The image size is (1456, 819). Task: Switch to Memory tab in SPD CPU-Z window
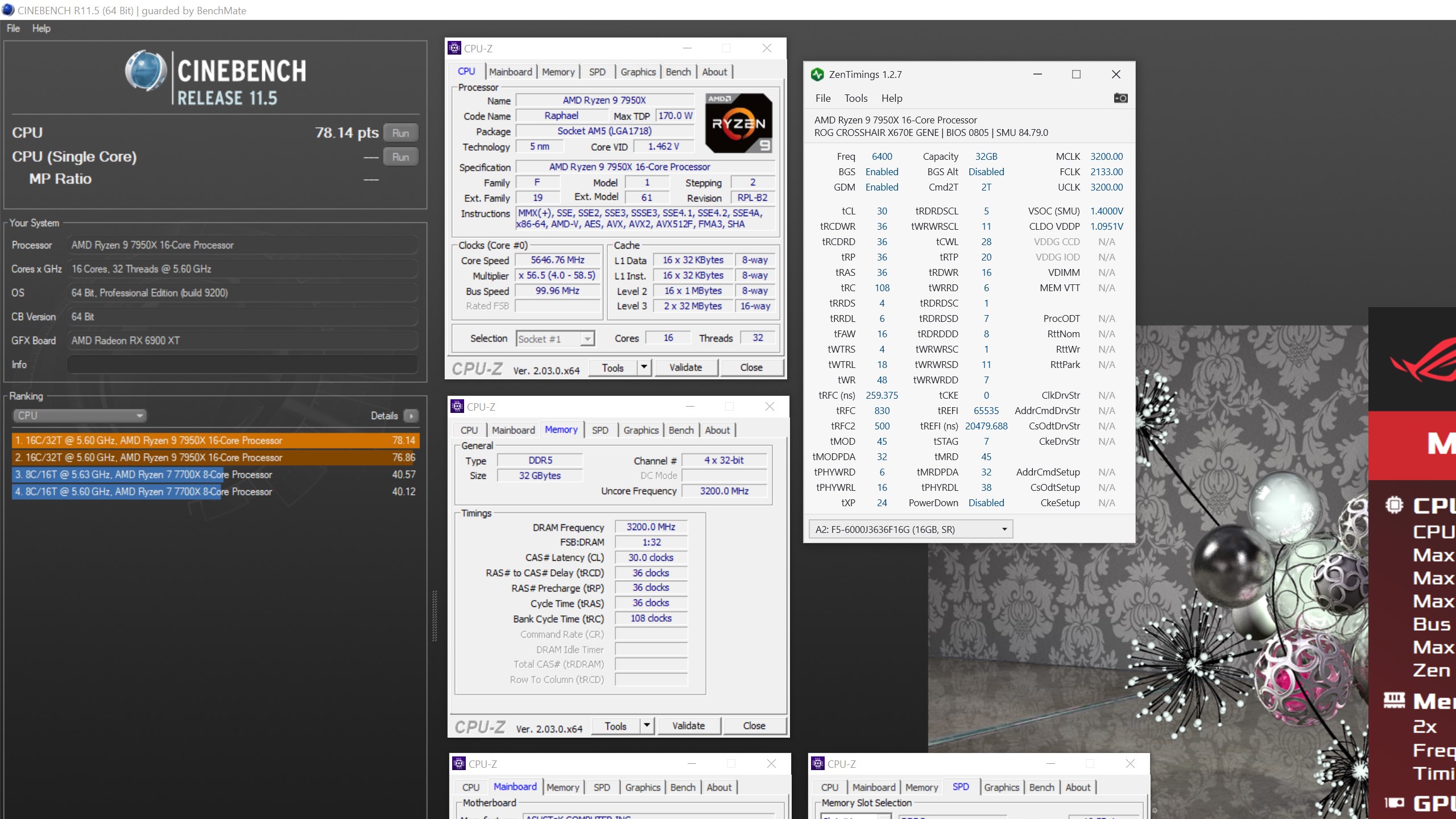[921, 788]
